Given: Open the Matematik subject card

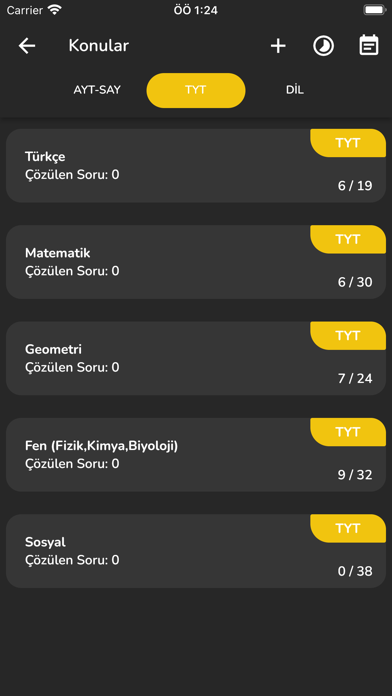Looking at the screenshot, I should (x=196, y=262).
